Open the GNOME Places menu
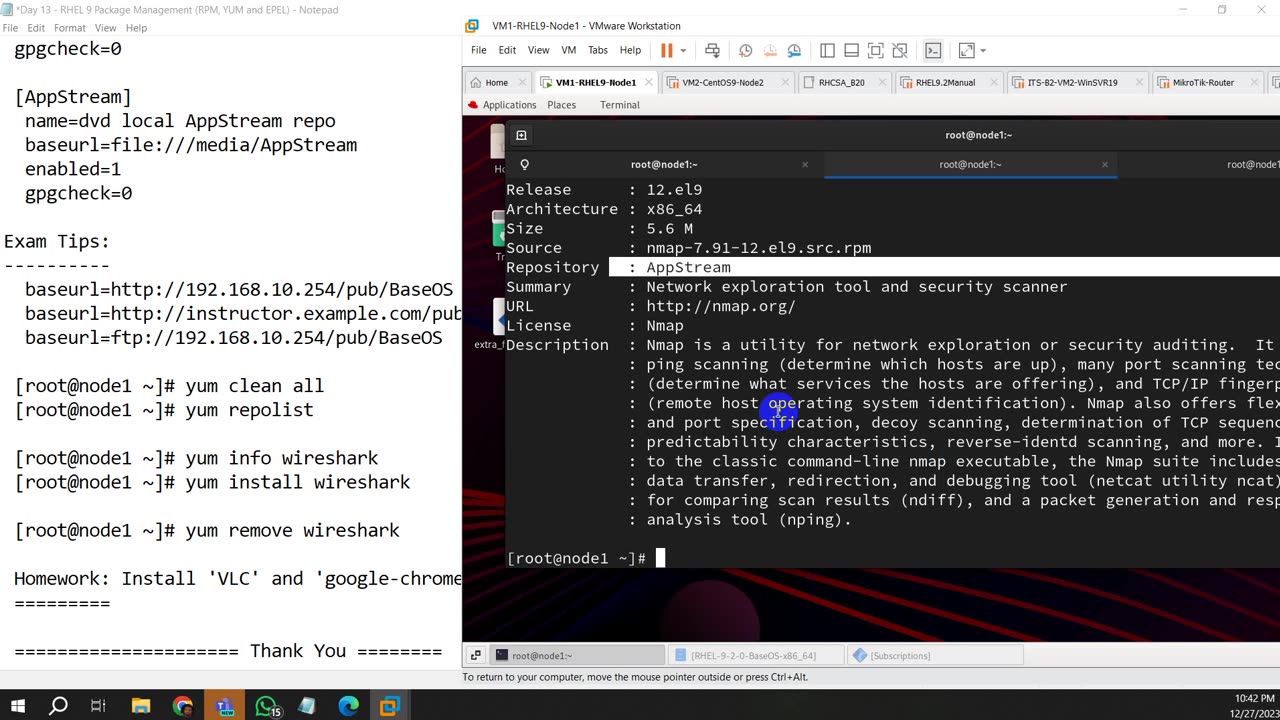Image resolution: width=1280 pixels, height=720 pixels. 561,105
